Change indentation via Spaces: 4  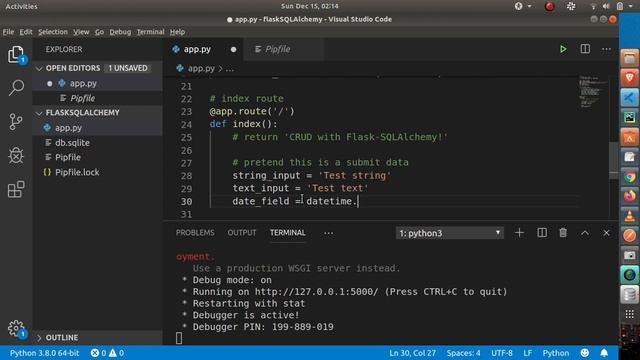[463, 353]
